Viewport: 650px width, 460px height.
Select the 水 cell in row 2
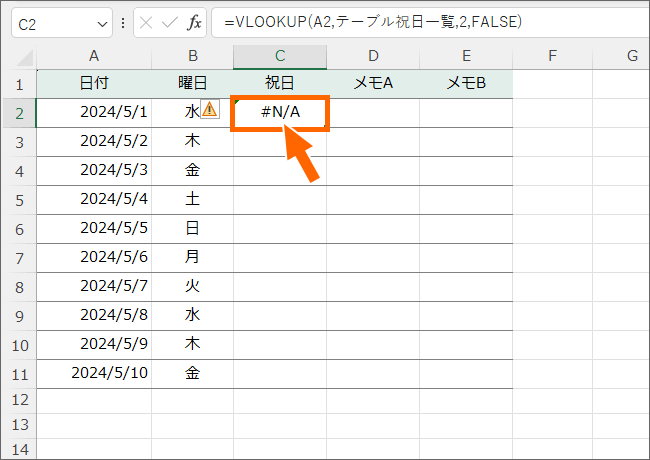[x=193, y=113]
